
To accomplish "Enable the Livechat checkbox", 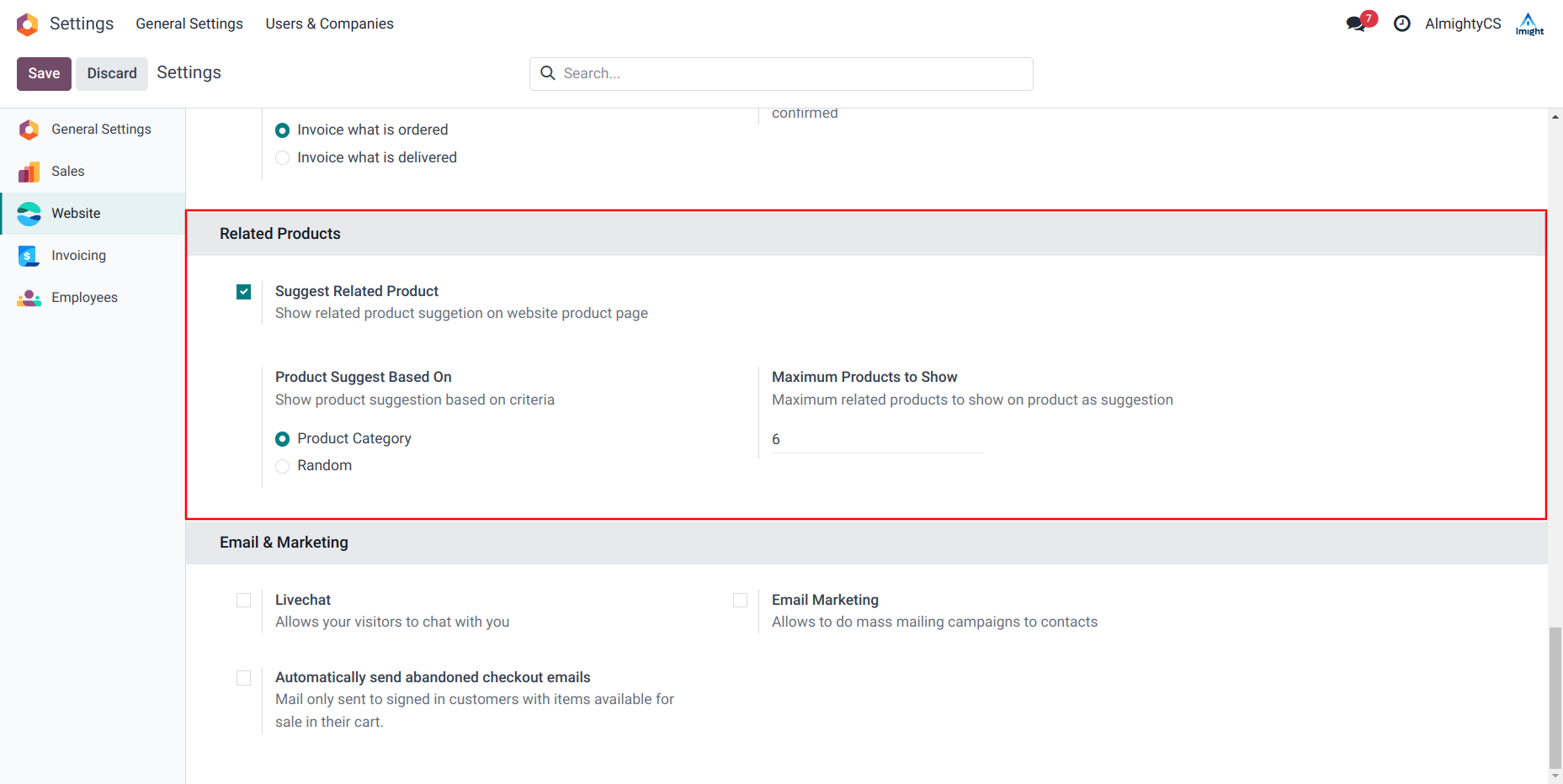I will 244,601.
